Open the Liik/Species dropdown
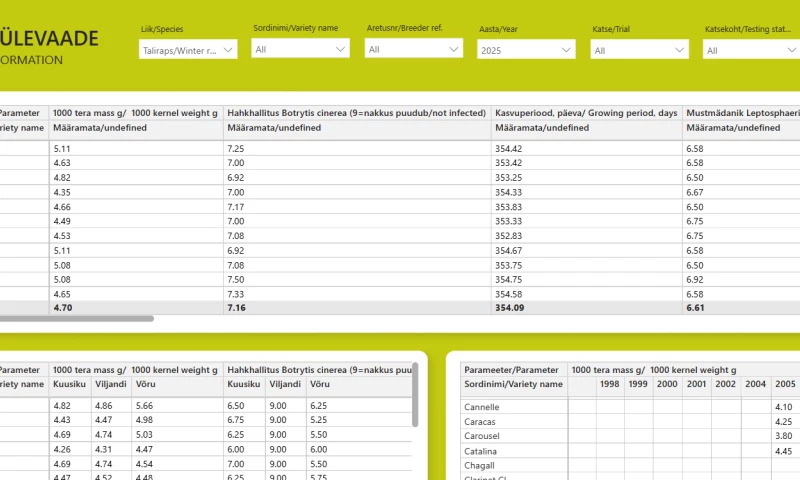Viewport: 800px width, 480px height. coord(188,50)
